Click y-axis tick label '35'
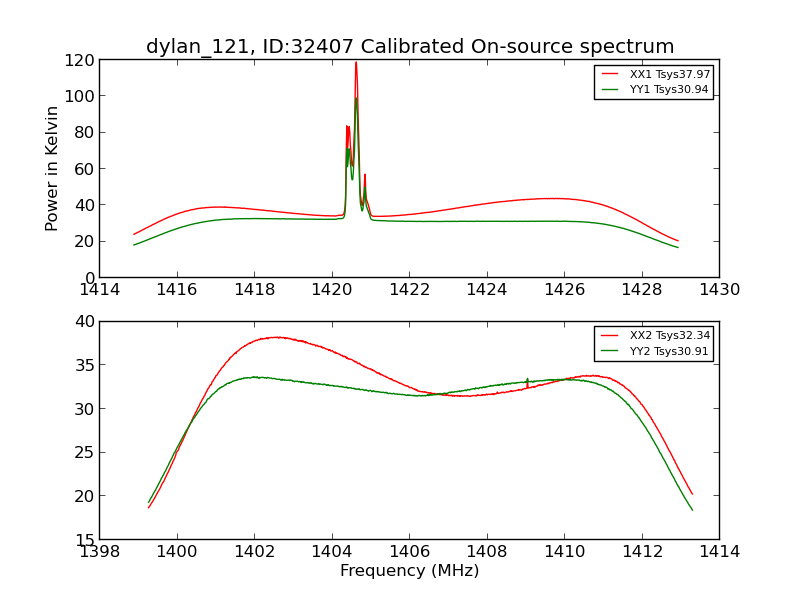The width and height of the screenshot is (800, 600). click(85, 365)
